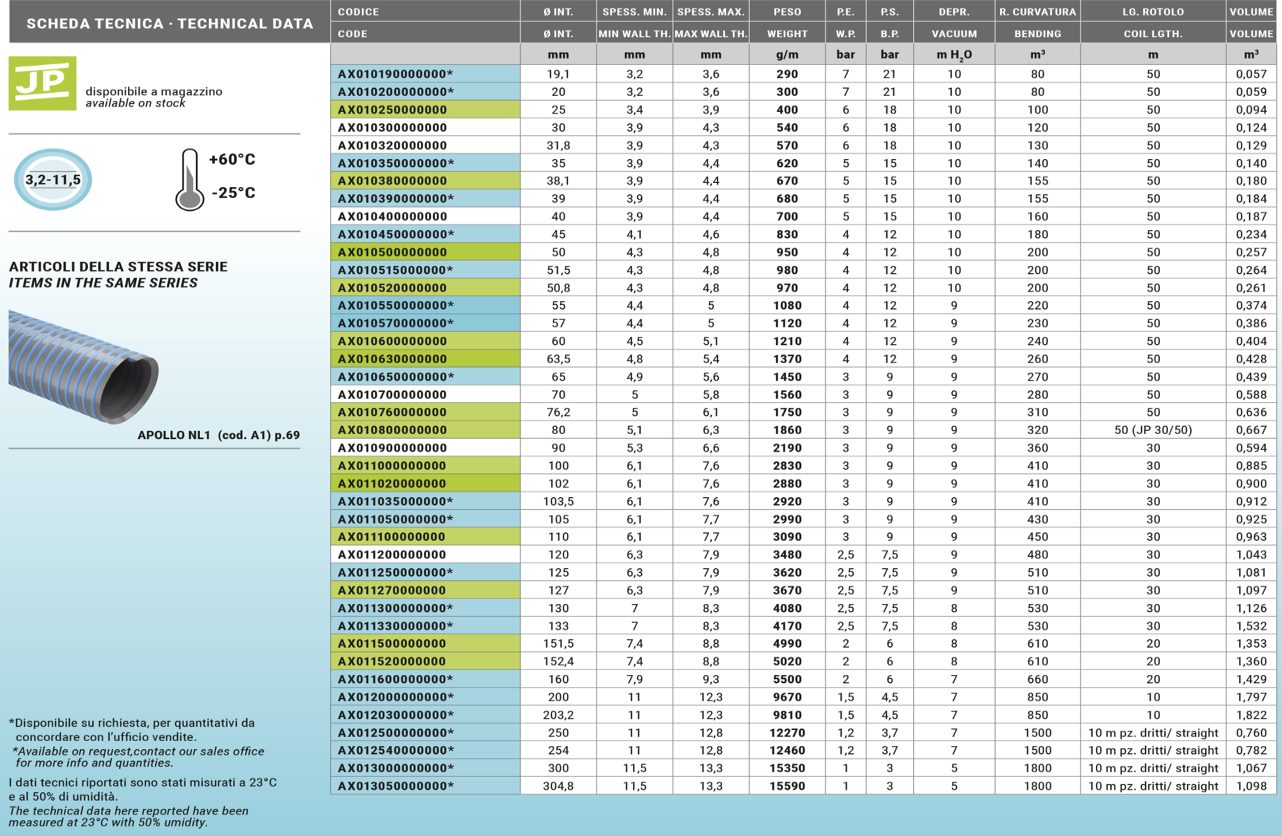The width and height of the screenshot is (1282, 836).
Task: Click the "Articoli della stessa serie" heading
Action: coord(118,267)
